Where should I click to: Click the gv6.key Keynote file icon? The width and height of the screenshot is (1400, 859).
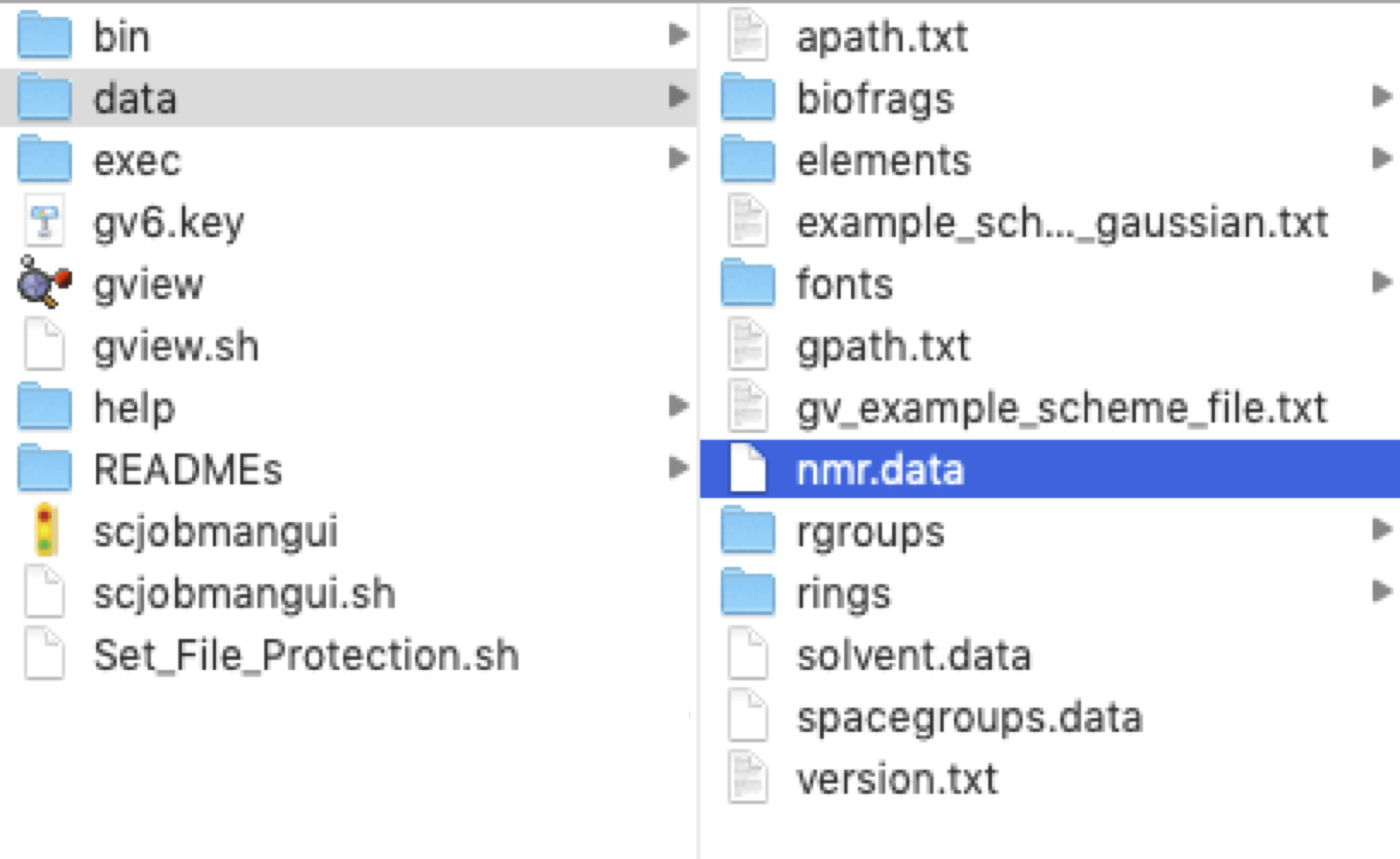tap(44, 221)
